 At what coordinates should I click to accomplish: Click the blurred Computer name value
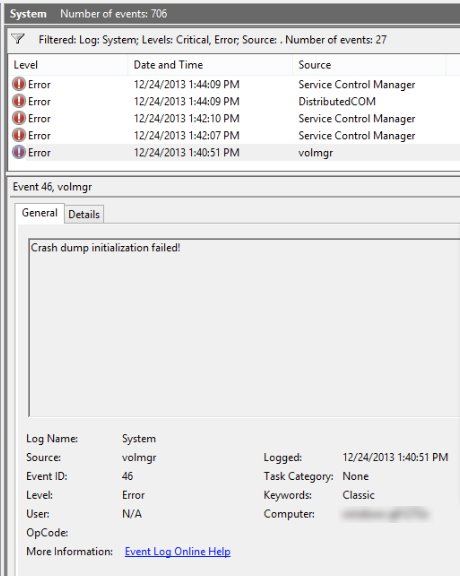coord(385,514)
